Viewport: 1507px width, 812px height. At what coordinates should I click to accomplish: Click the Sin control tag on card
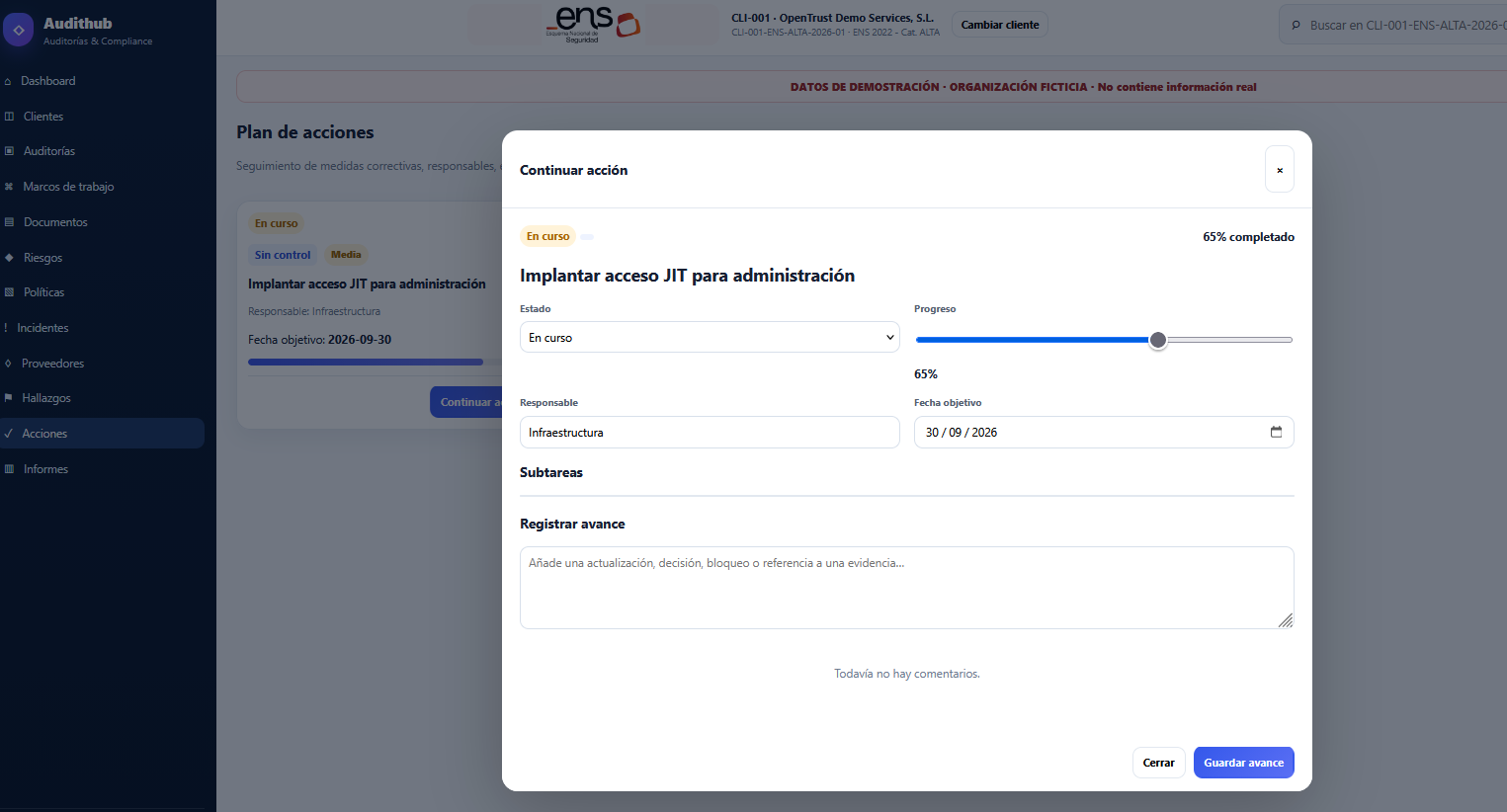[x=283, y=255]
